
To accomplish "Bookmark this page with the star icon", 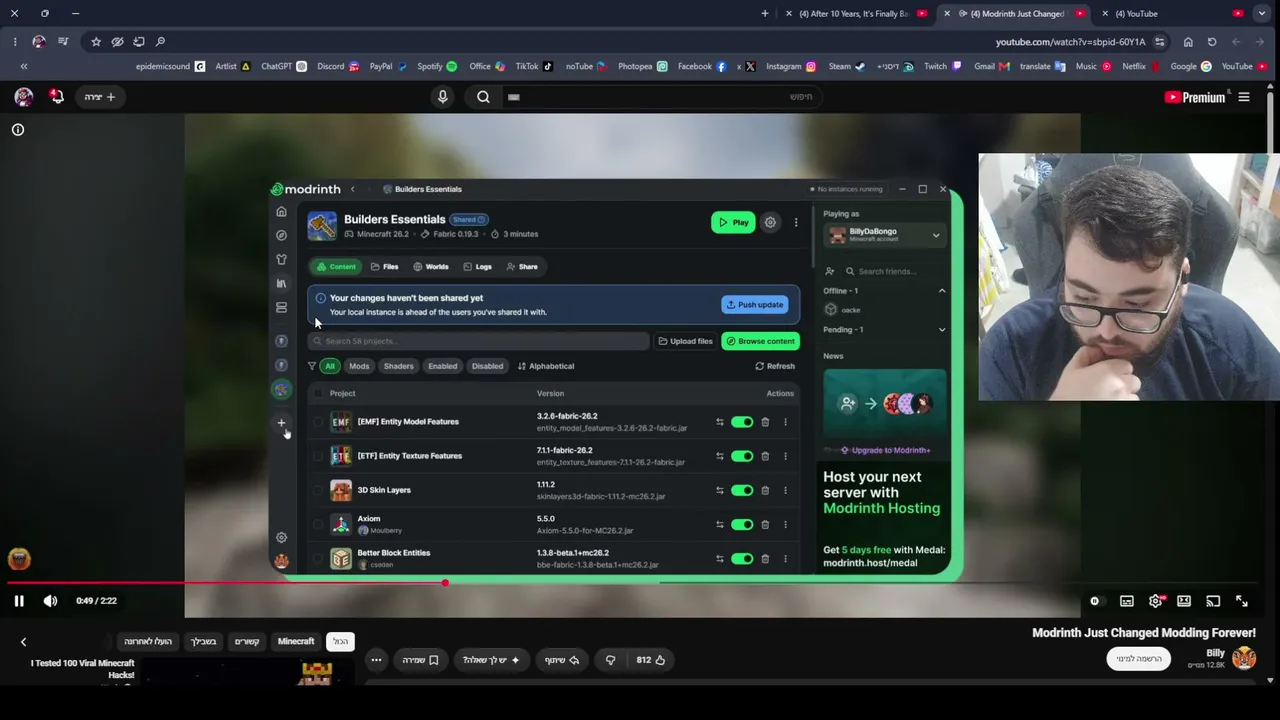I will (x=96, y=42).
